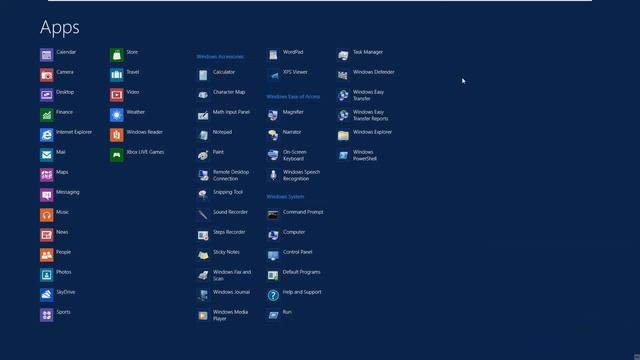Open the Travel app icon
Screen dimensions: 640x360
coord(117,75)
